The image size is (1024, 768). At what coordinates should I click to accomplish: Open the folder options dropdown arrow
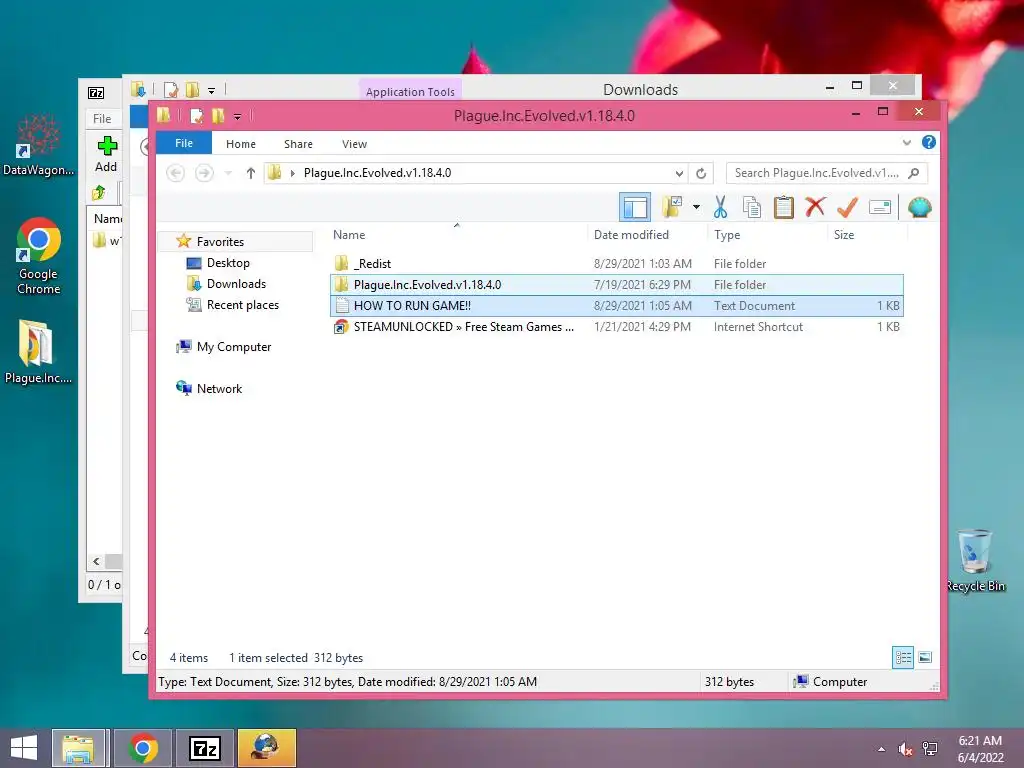point(696,208)
